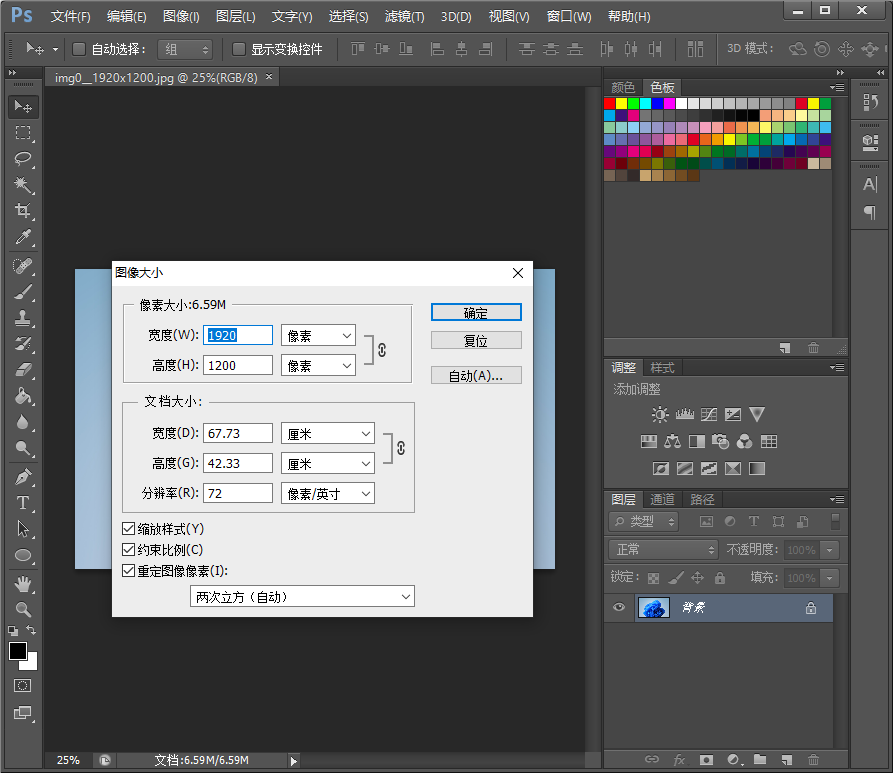Screen dimensions: 893x773
Task: Uncheck 缩放样式 checkbox
Action: coord(128,528)
